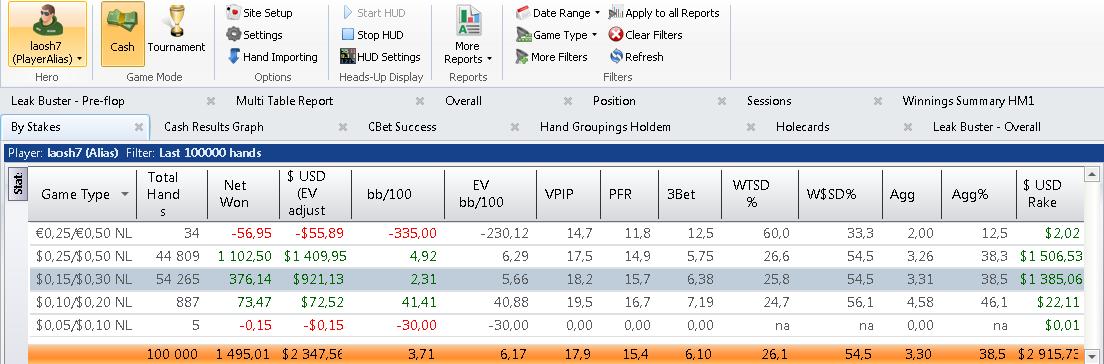Open Winnings Summary HM1 tab
This screenshot has width=1104, height=364.
[968, 101]
